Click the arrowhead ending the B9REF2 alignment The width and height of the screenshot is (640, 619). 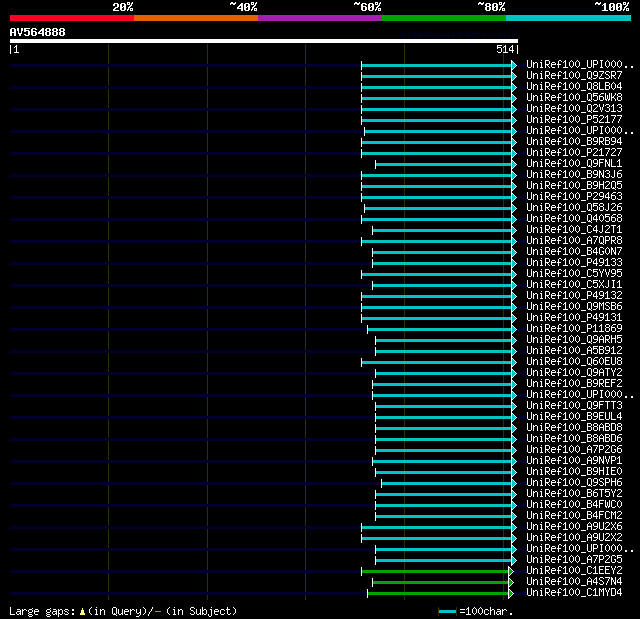pos(514,384)
